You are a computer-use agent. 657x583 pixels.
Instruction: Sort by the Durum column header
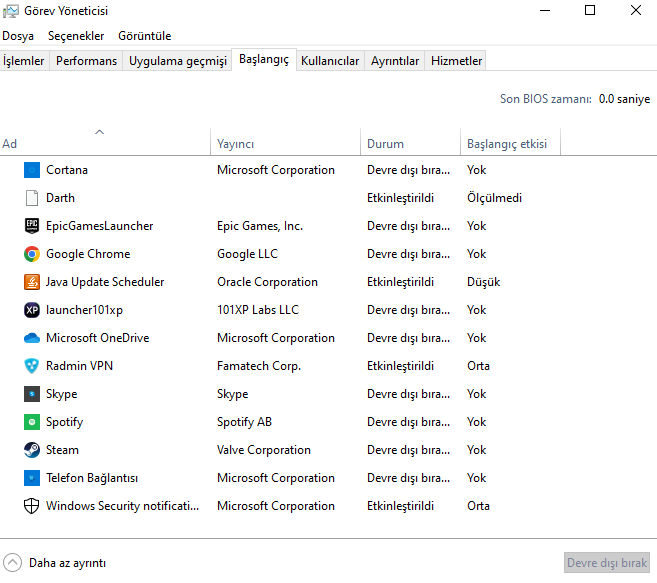410,144
